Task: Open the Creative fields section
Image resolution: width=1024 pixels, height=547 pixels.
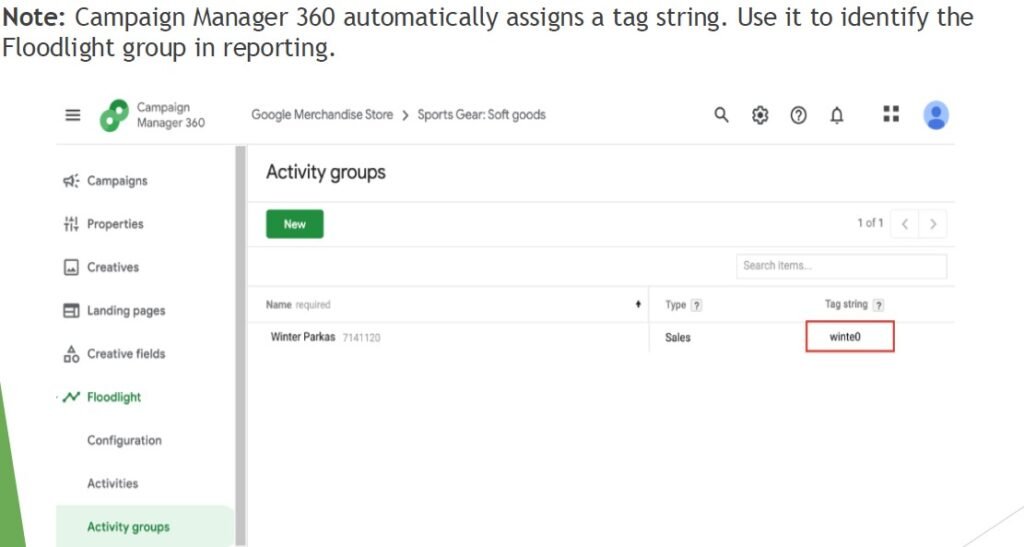Action: click(x=126, y=354)
